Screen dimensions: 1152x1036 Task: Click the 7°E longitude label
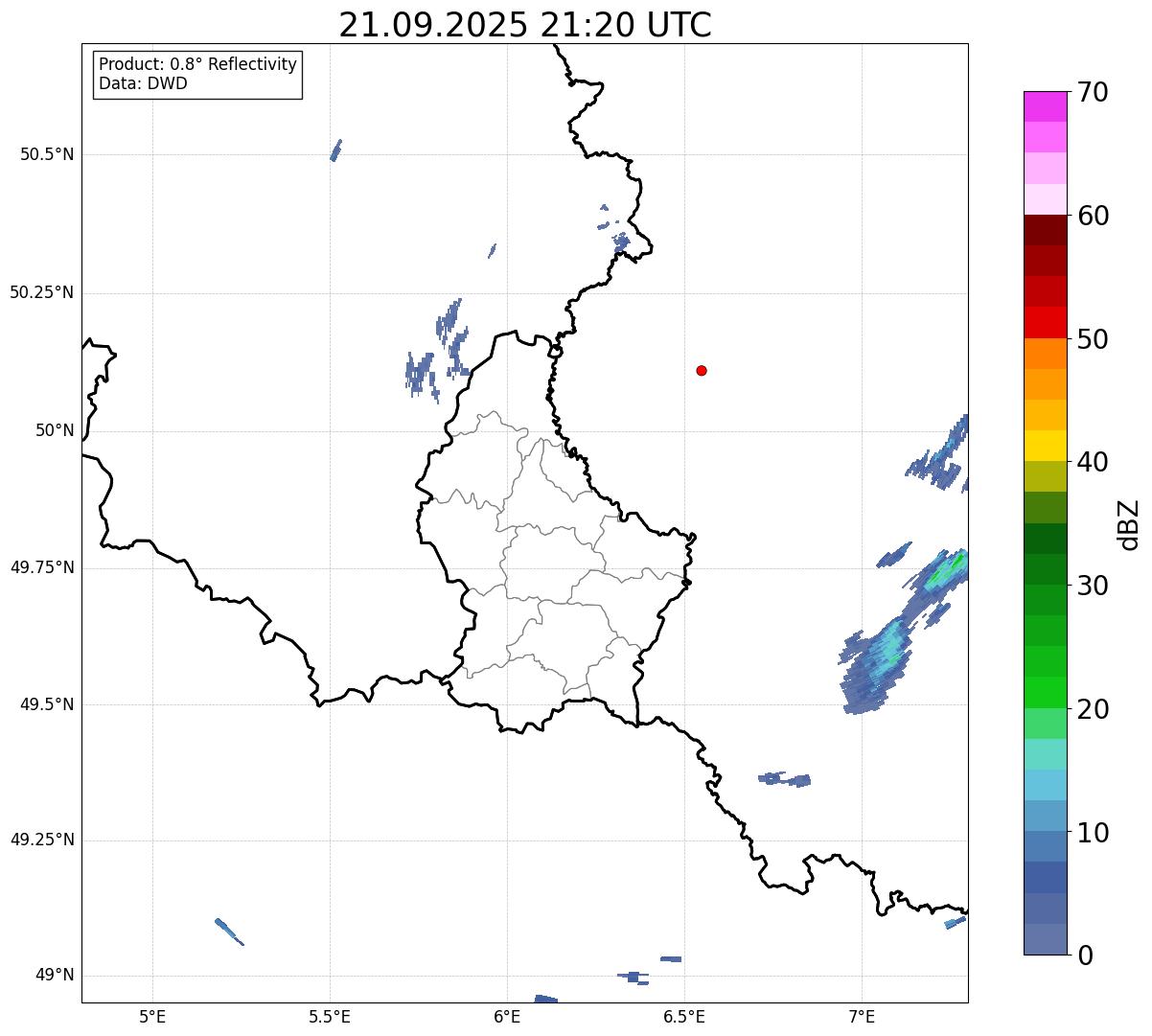point(863,1017)
